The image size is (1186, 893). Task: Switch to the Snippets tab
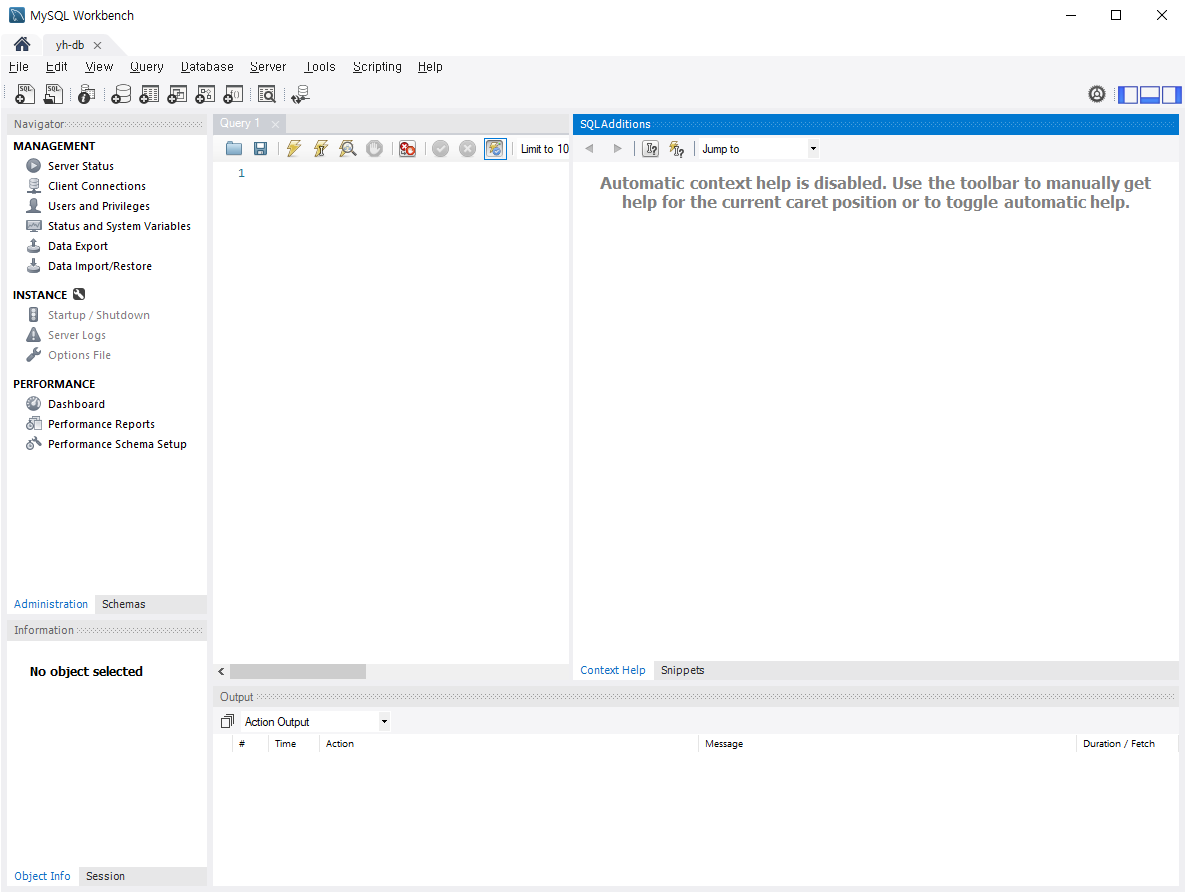pos(683,670)
